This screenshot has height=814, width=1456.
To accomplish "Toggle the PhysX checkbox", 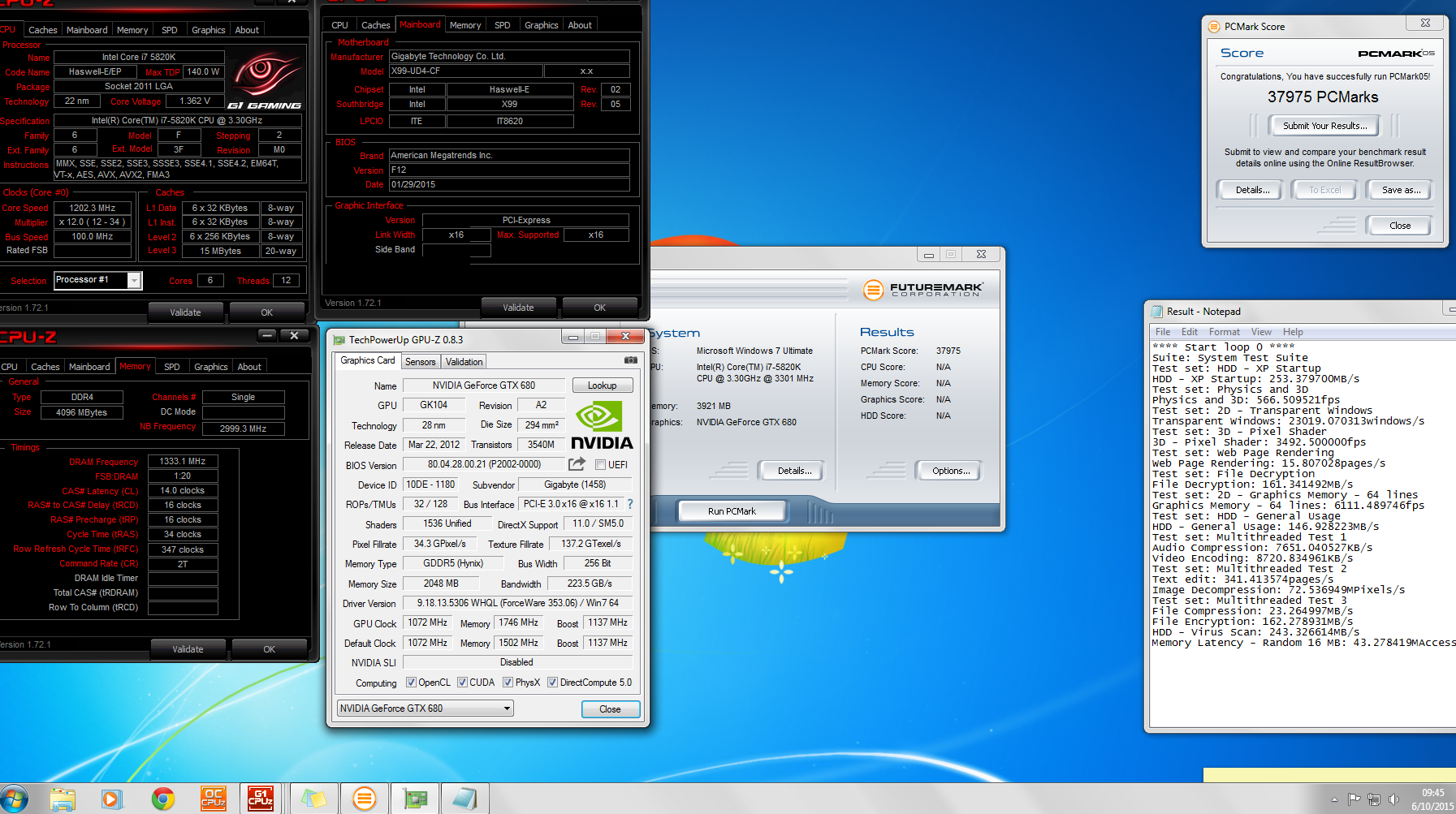I will [x=508, y=683].
